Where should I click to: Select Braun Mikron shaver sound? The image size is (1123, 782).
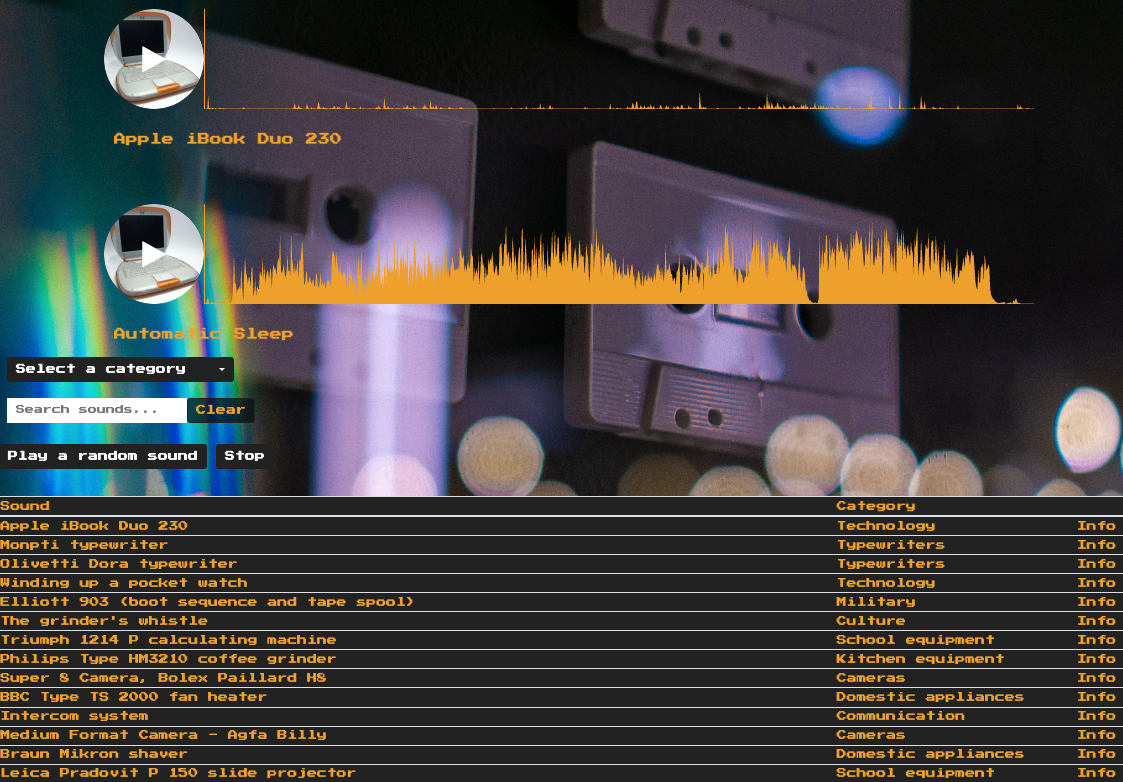(94, 753)
